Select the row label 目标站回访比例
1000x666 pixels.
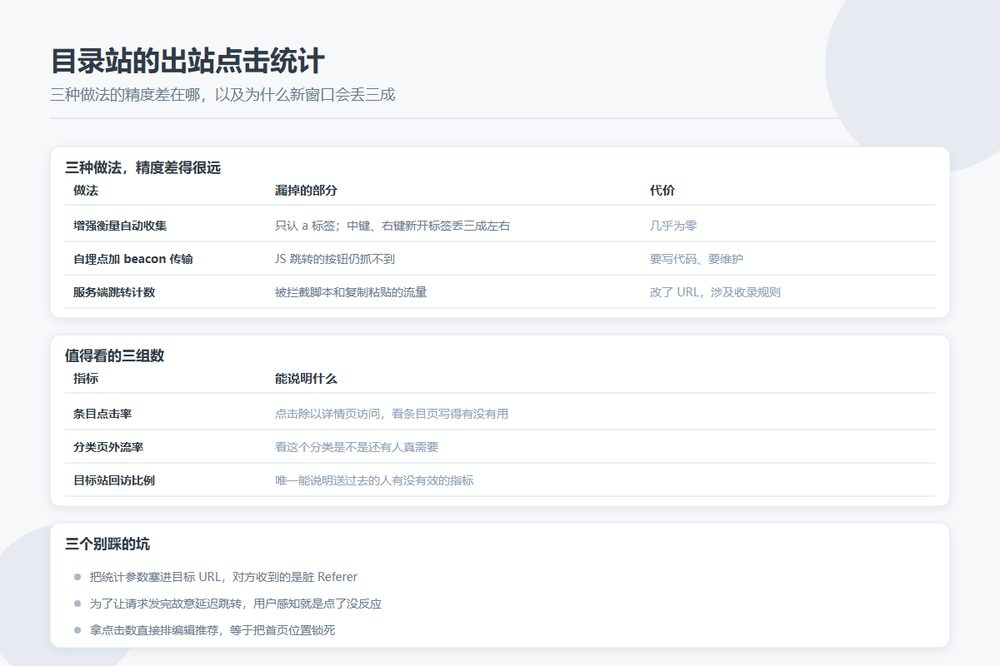114,480
